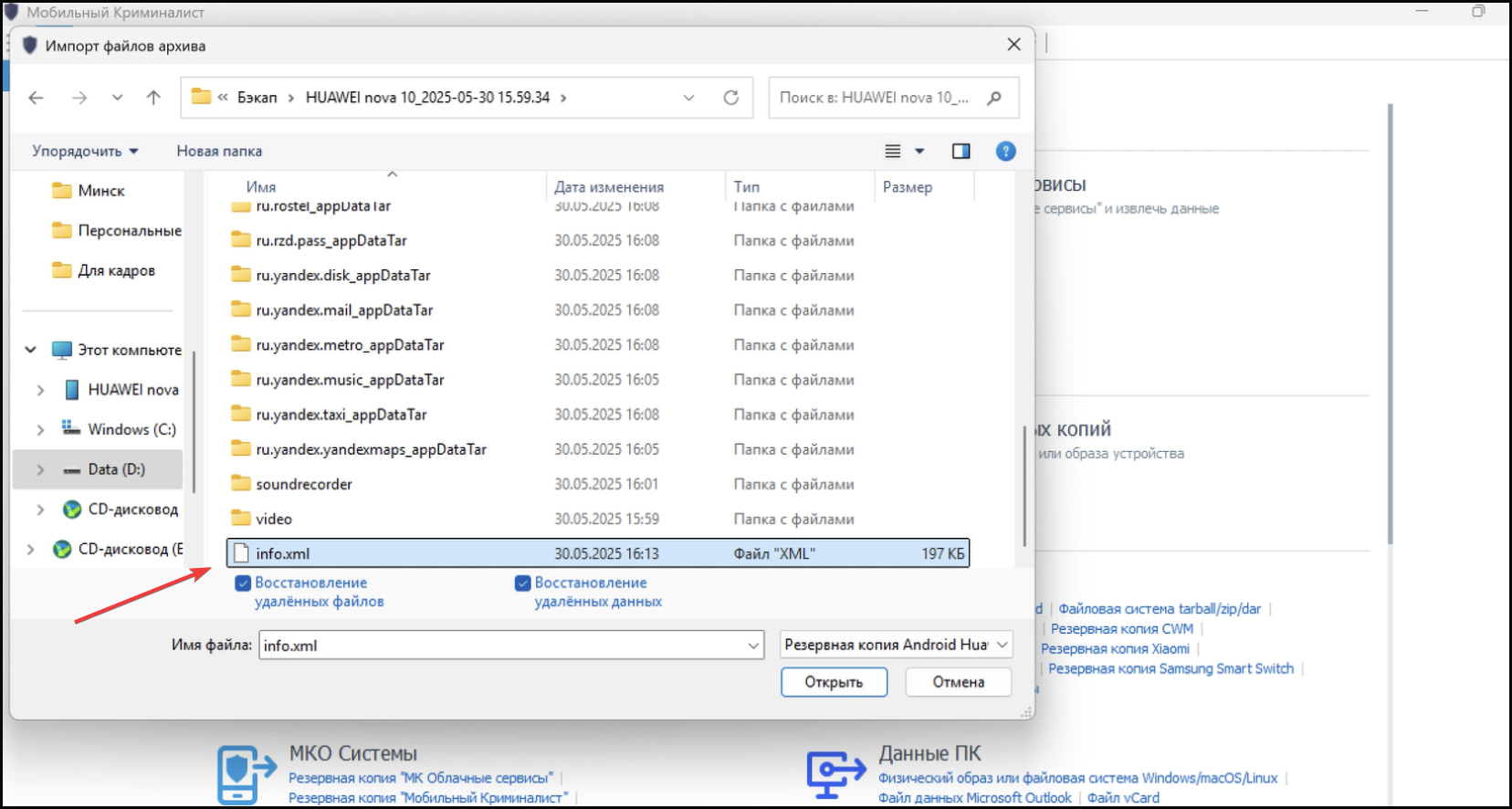Viewport: 1512px width, 809px height.
Task: Open 'Файловая система tarball/zip/dar' link
Action: [1160, 609]
